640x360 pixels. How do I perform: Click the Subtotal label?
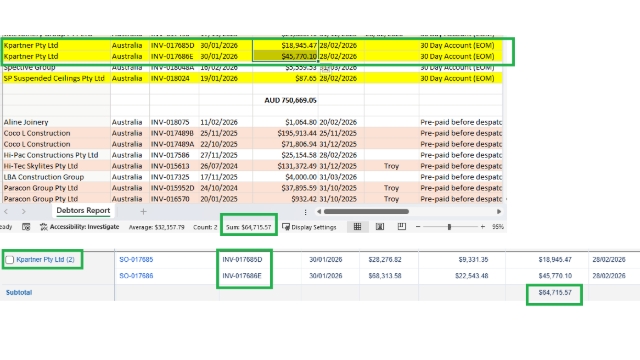click(x=19, y=293)
